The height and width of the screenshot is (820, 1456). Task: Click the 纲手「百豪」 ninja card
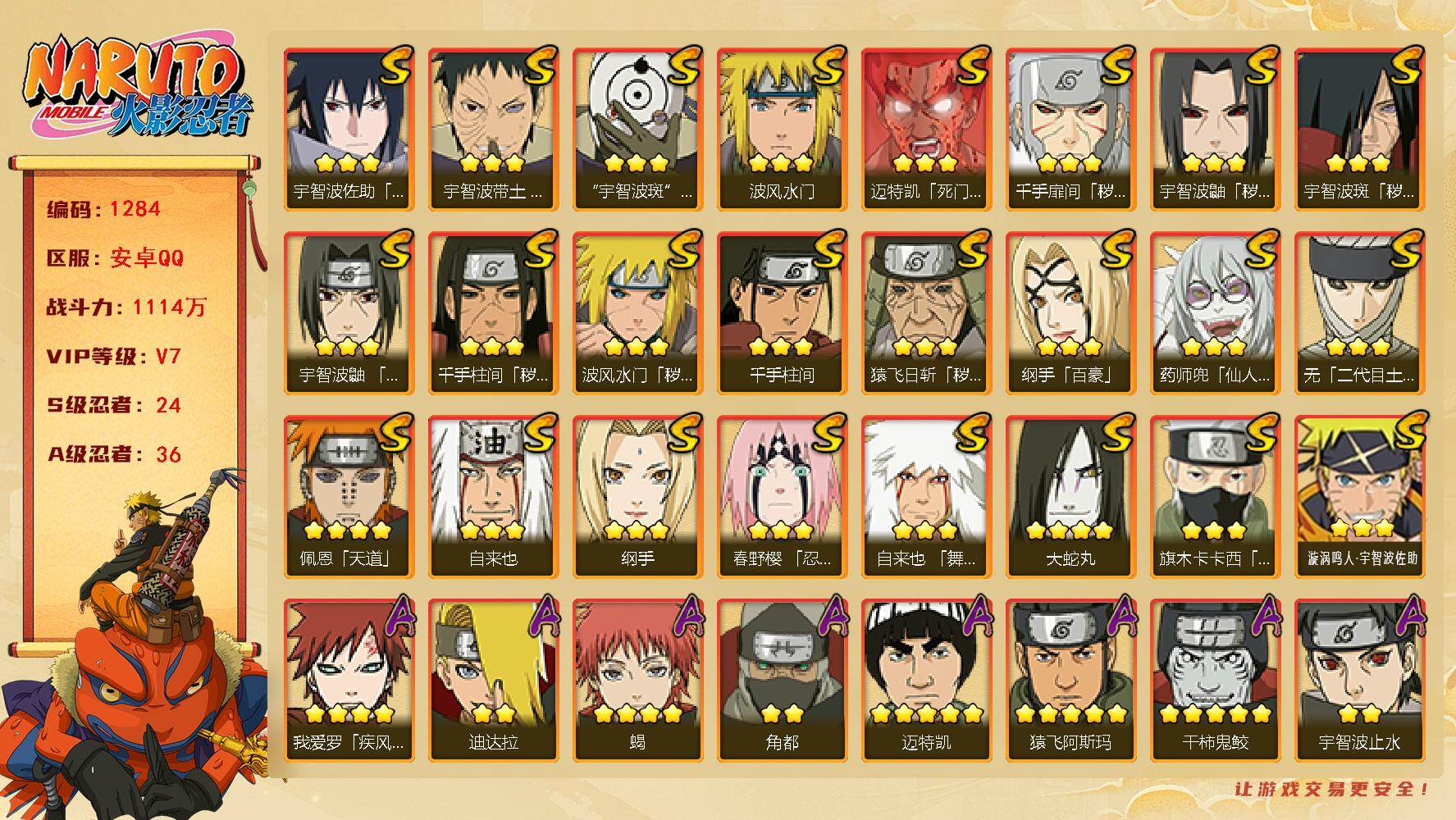pos(1070,312)
